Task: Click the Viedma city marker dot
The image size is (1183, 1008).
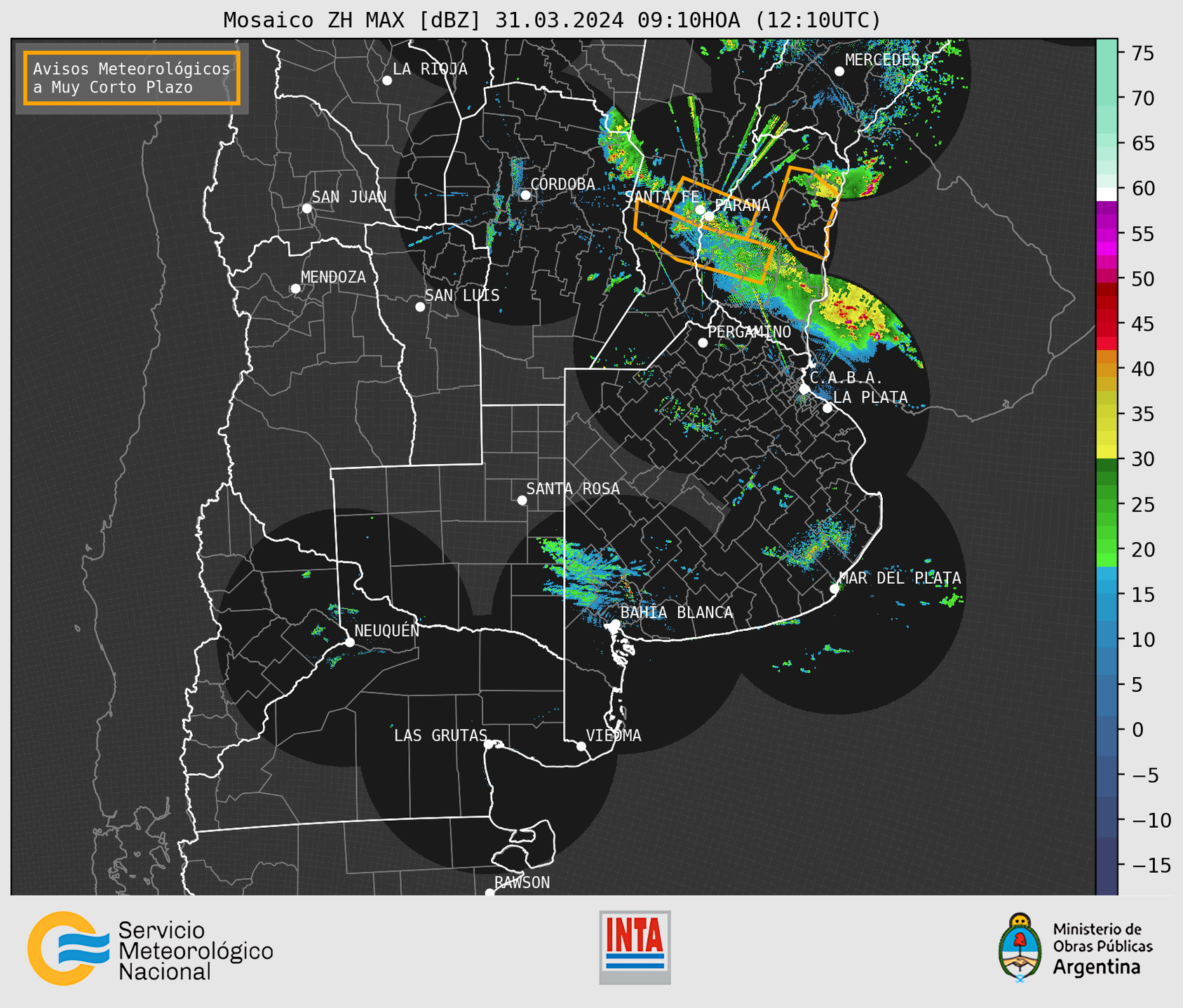Action: 581,747
